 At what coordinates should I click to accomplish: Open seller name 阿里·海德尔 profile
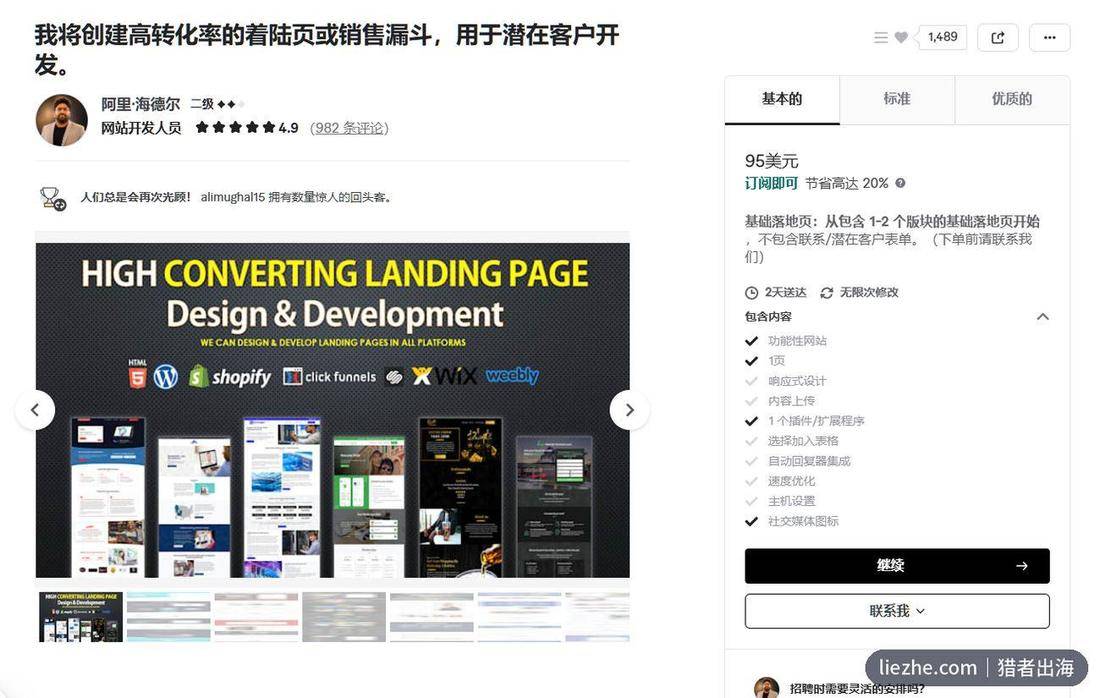point(140,105)
